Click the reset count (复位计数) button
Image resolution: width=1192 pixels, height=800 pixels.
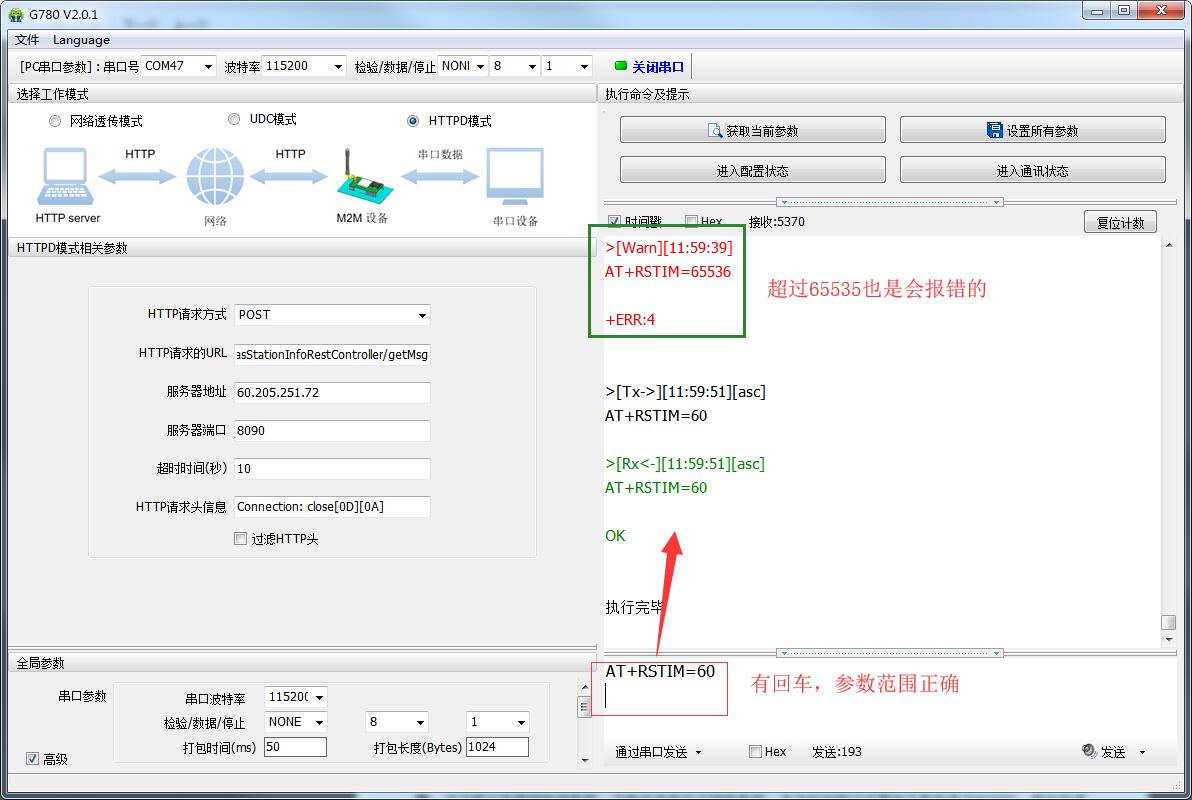1120,222
